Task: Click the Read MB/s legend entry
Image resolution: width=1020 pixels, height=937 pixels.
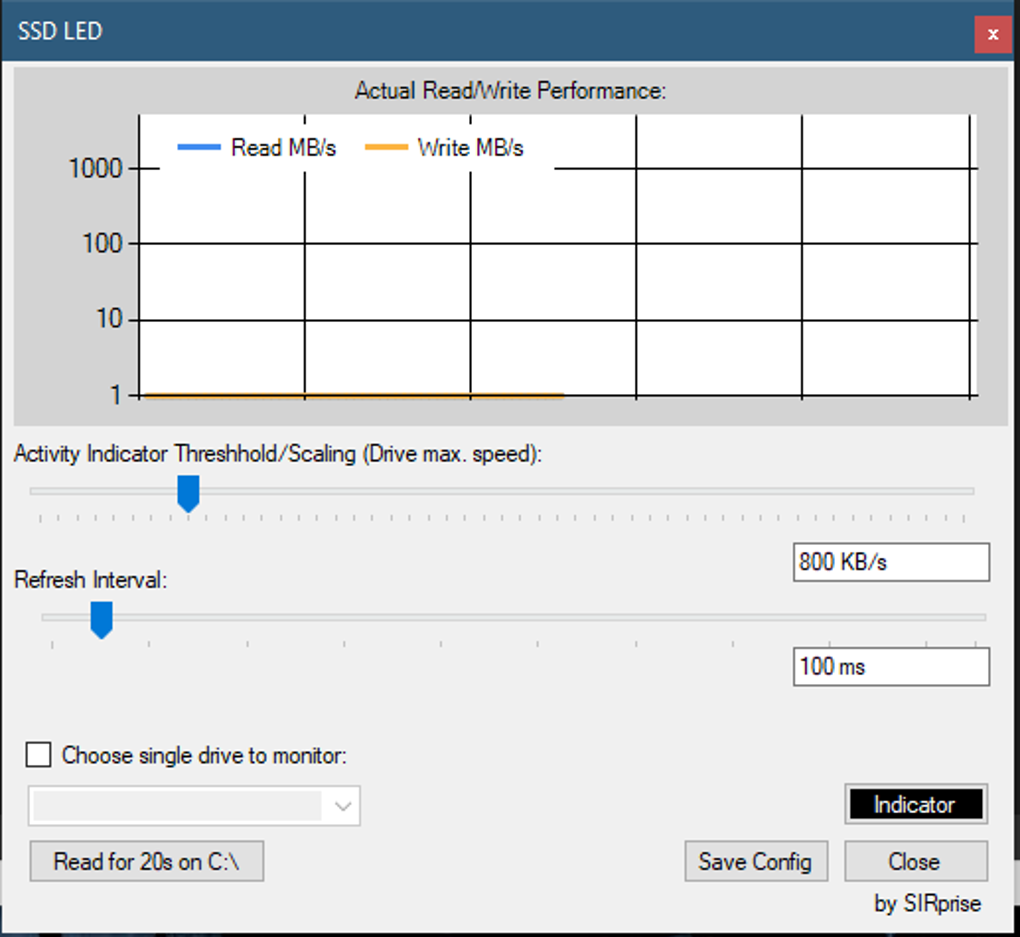Action: [x=257, y=148]
